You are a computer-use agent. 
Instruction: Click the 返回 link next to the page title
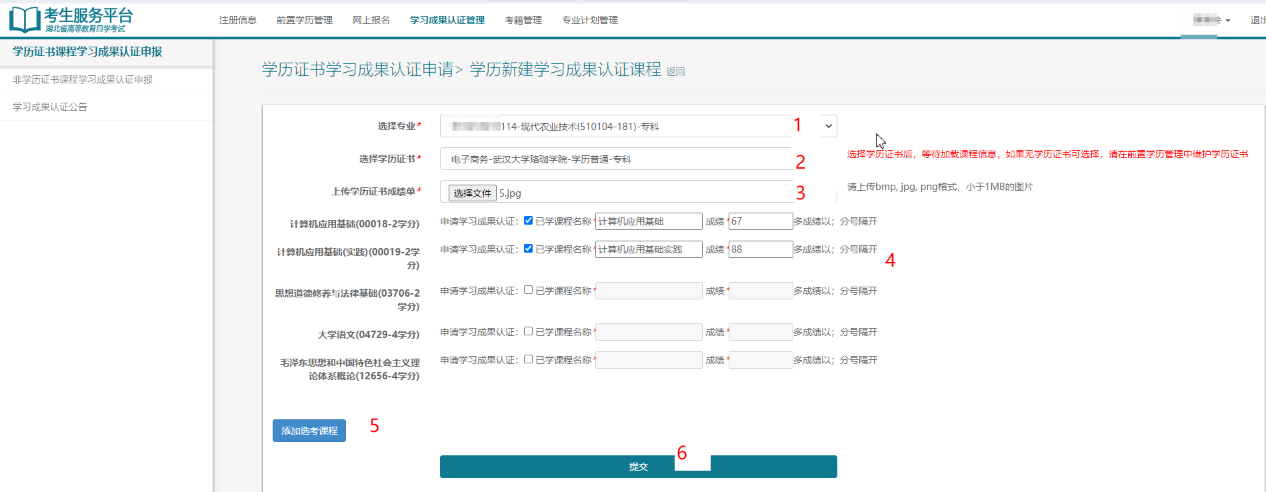click(x=676, y=72)
